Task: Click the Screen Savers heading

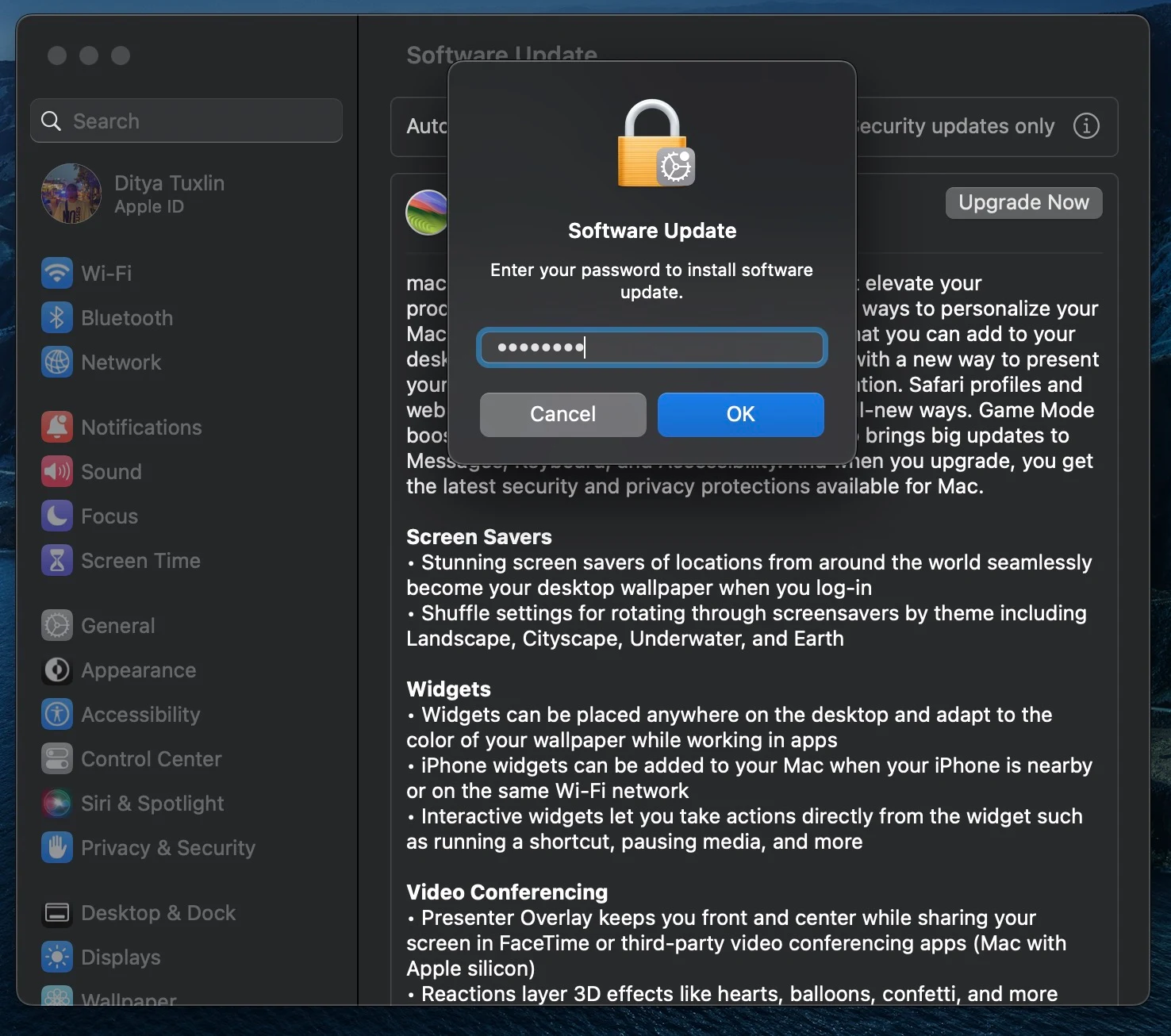Action: 478,537
